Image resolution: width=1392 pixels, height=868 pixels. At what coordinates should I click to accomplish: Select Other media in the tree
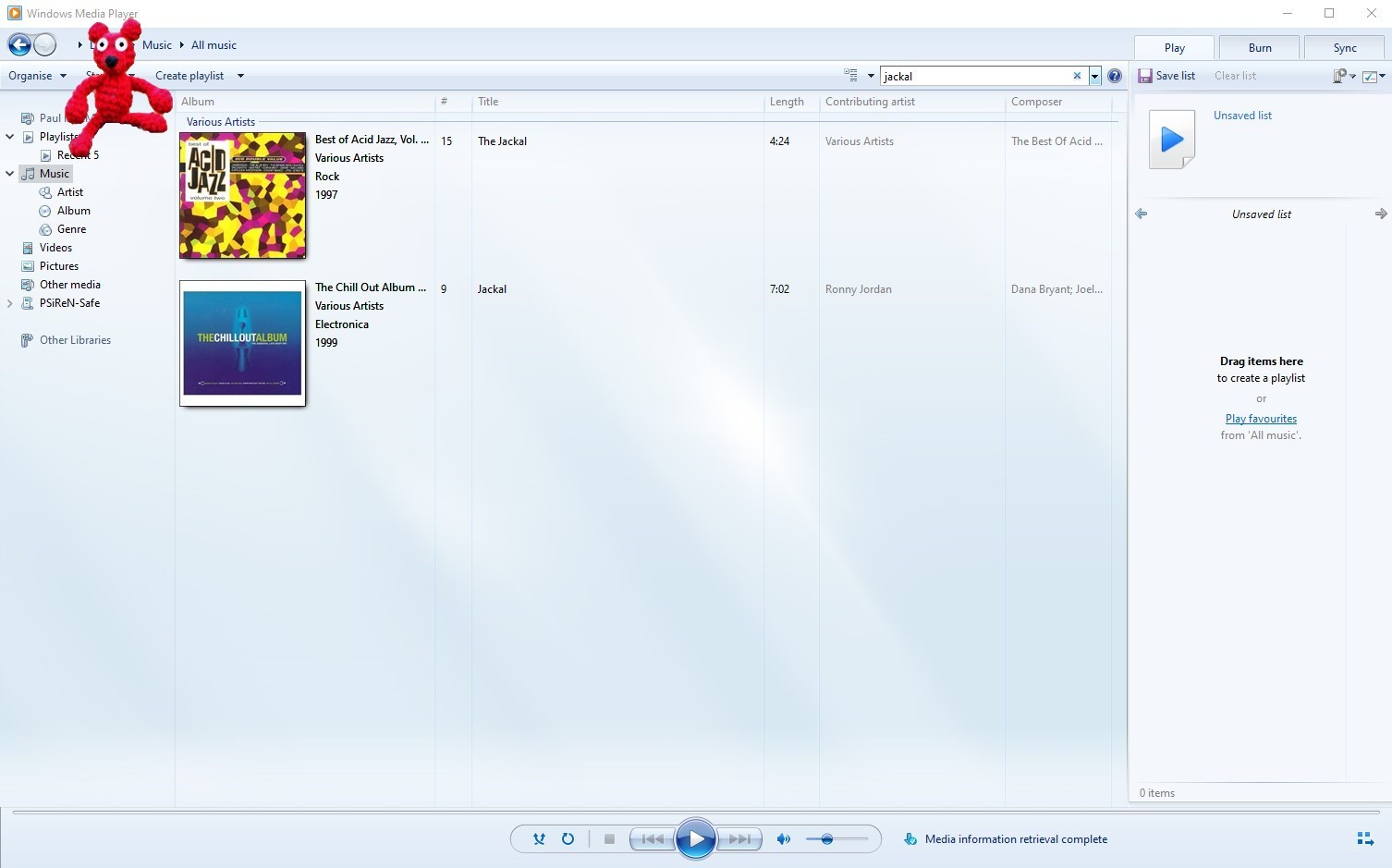70,285
